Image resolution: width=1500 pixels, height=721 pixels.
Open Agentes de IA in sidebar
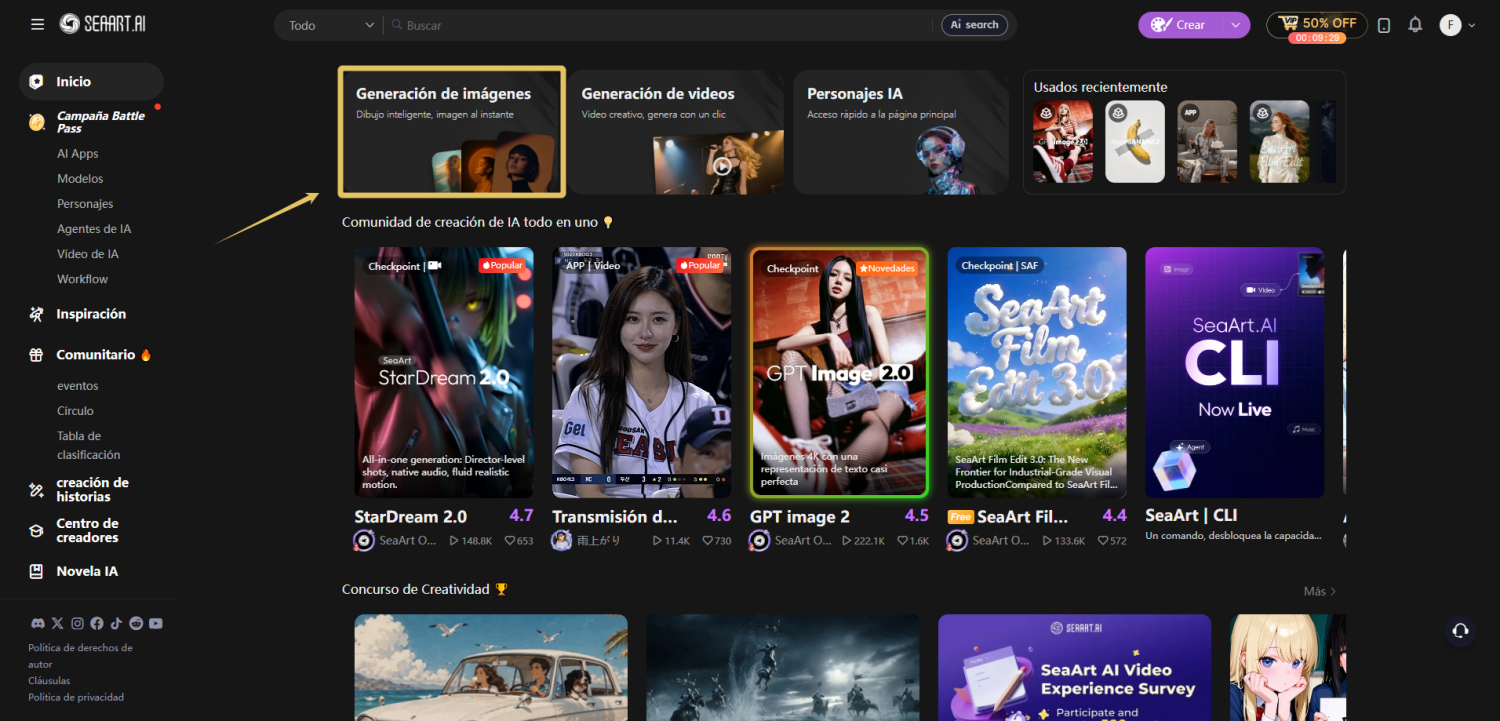point(94,229)
